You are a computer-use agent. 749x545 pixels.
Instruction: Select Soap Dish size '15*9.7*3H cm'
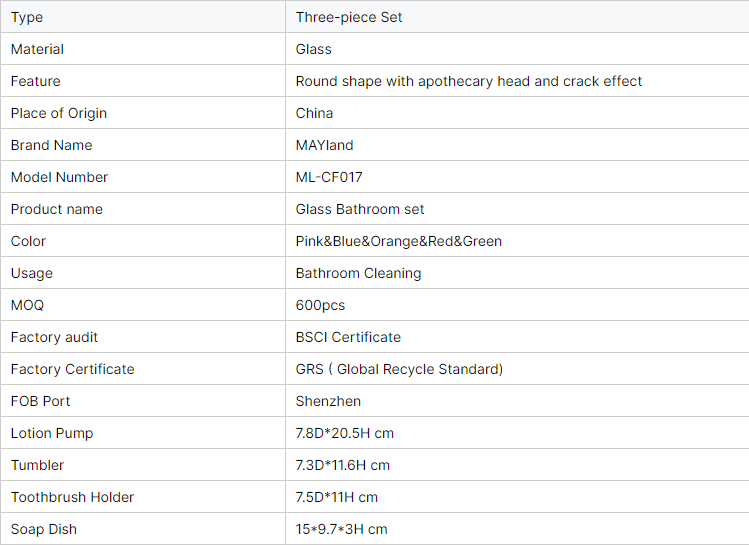[x=341, y=529]
